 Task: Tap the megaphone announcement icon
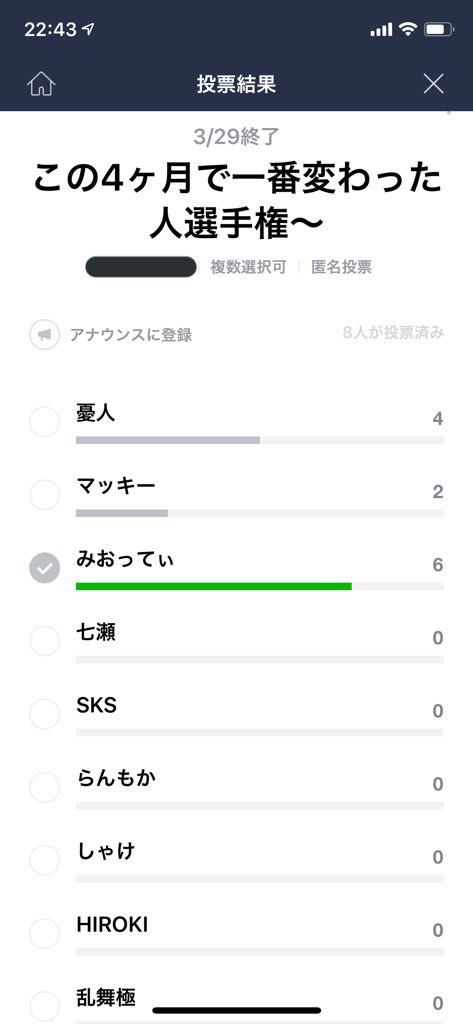44,335
